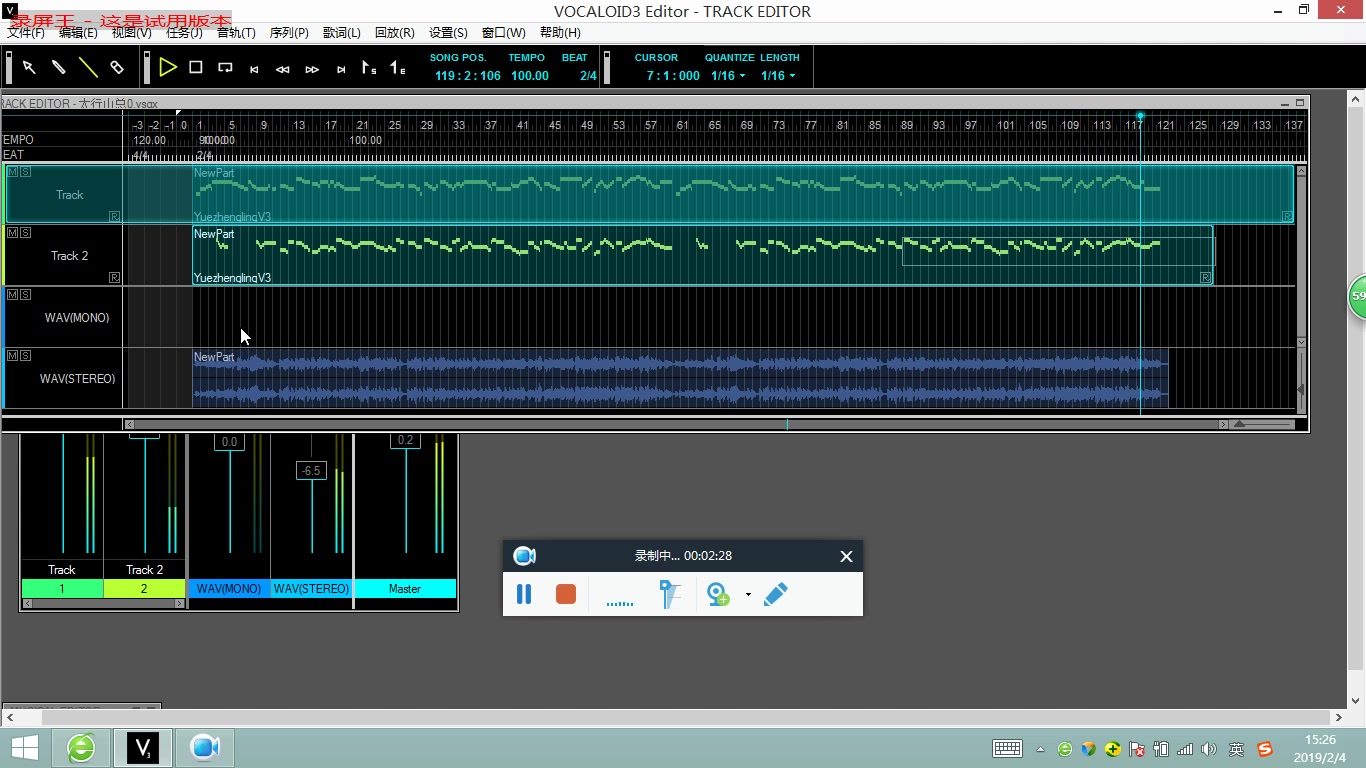This screenshot has height=768, width=1366.
Task: Expand the recorder webcam dropdown arrow
Action: point(748,595)
